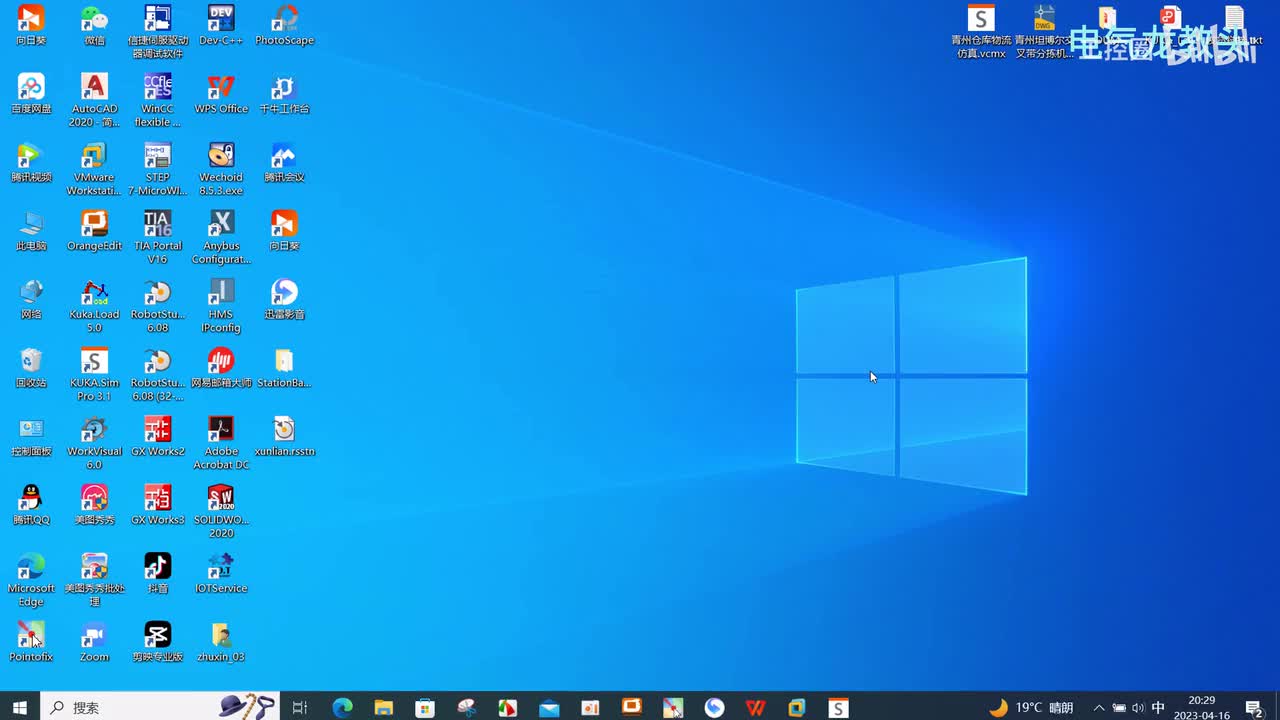The image size is (1280, 720).
Task: Open 腾讯QQ desktop shortcut
Action: 31,505
